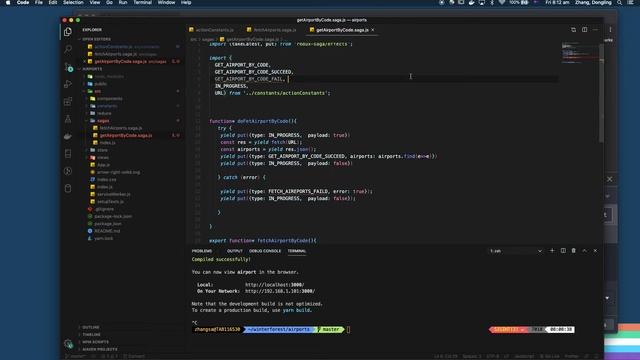
Task: Expand the TIMELINE section
Action: [91, 335]
